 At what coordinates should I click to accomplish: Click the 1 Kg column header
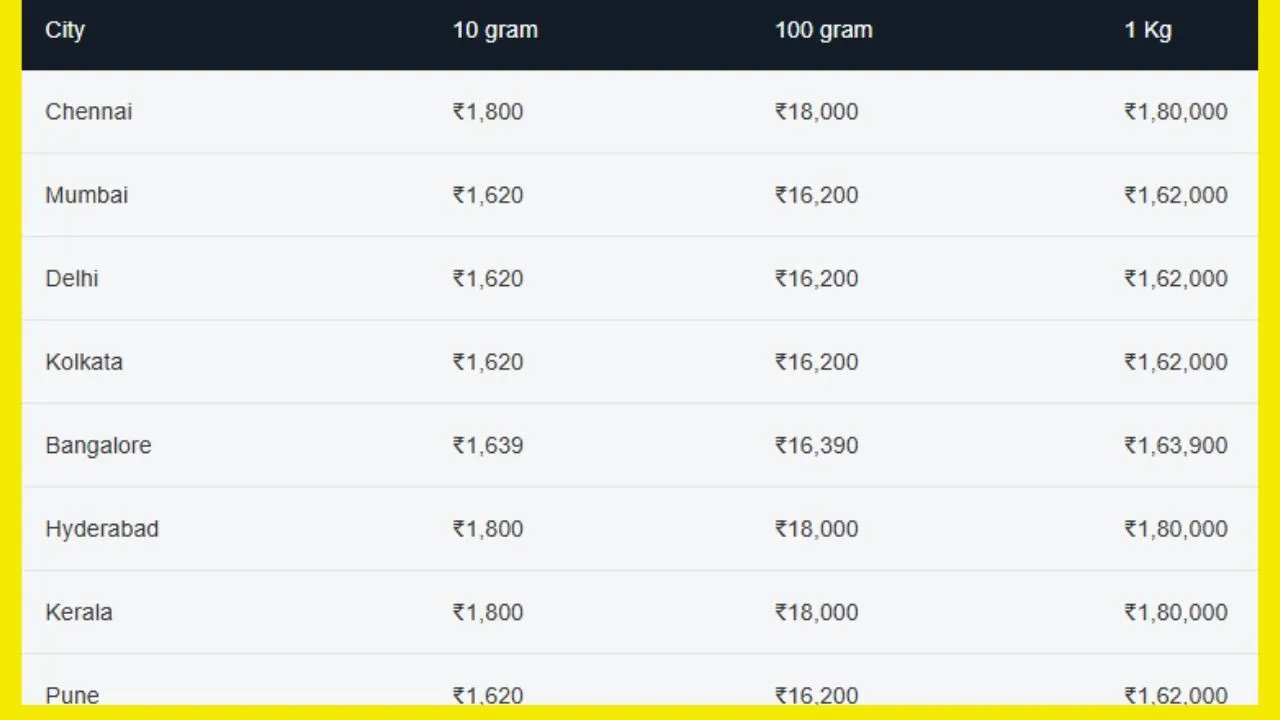[x=1147, y=30]
